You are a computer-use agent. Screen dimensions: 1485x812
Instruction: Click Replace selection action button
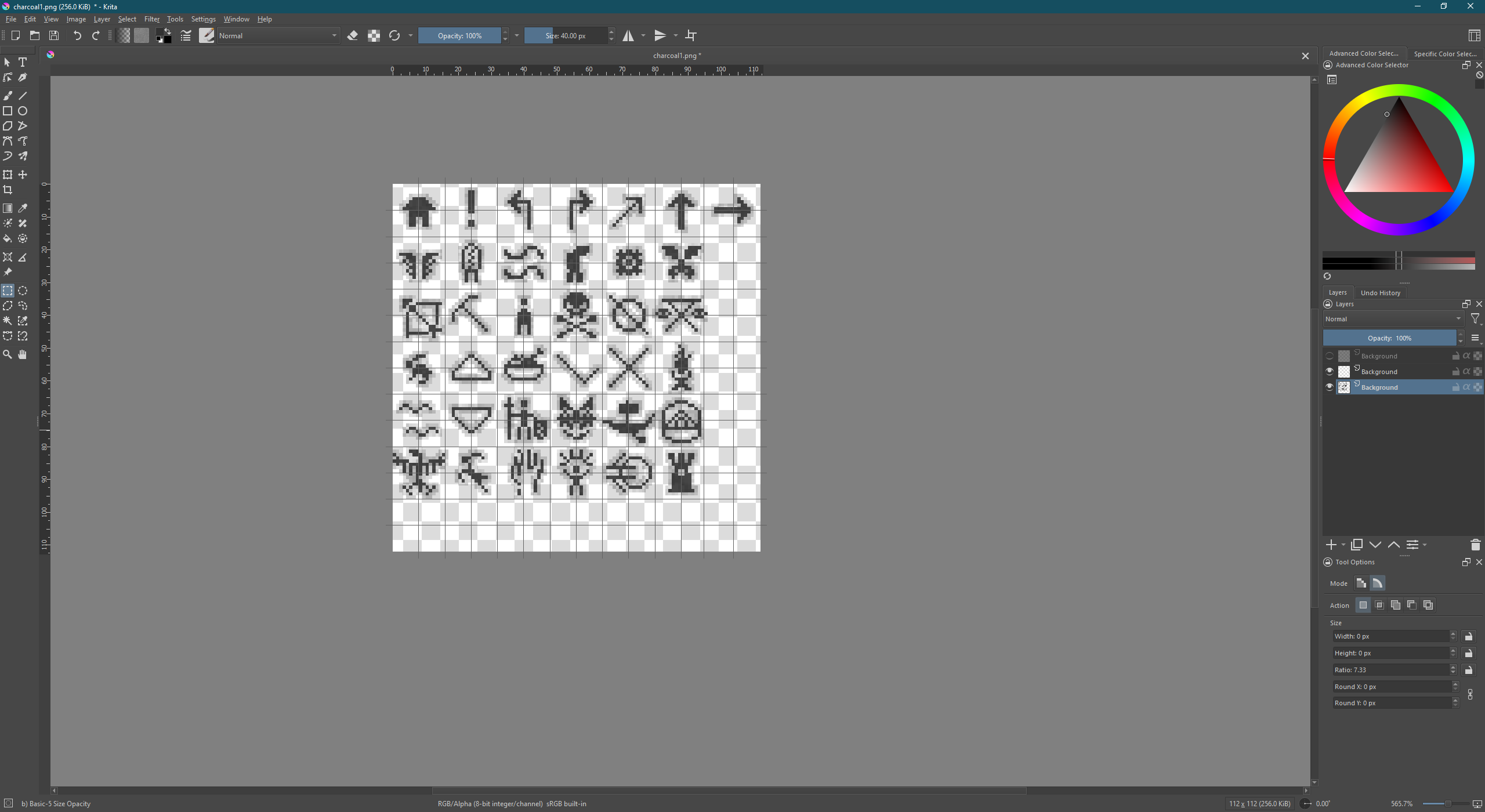[1363, 605]
